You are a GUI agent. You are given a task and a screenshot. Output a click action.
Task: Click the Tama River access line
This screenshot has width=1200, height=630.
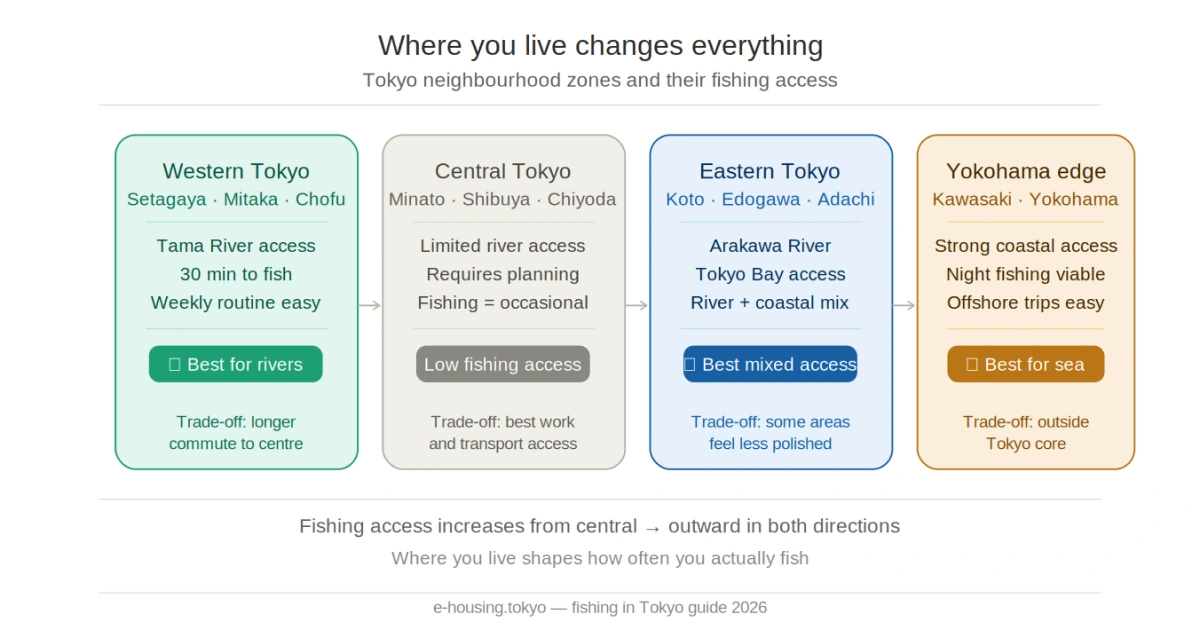236,246
